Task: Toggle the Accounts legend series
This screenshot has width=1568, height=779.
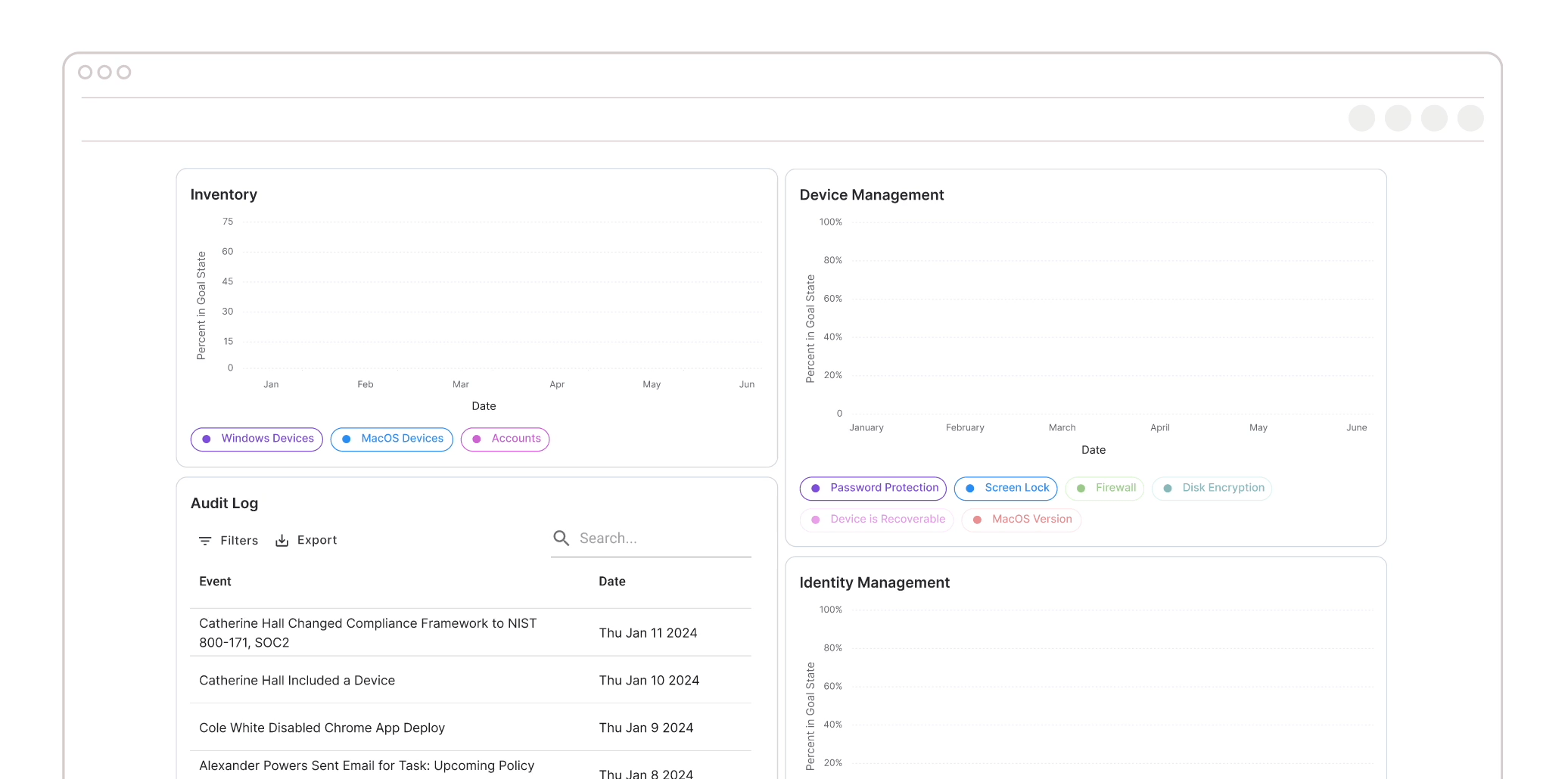Action: (505, 439)
